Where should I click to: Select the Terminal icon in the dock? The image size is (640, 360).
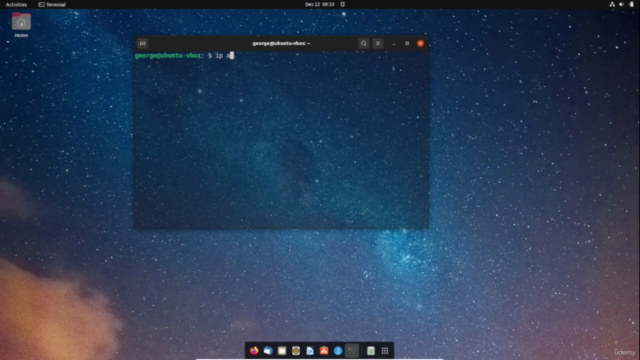[x=352, y=351]
